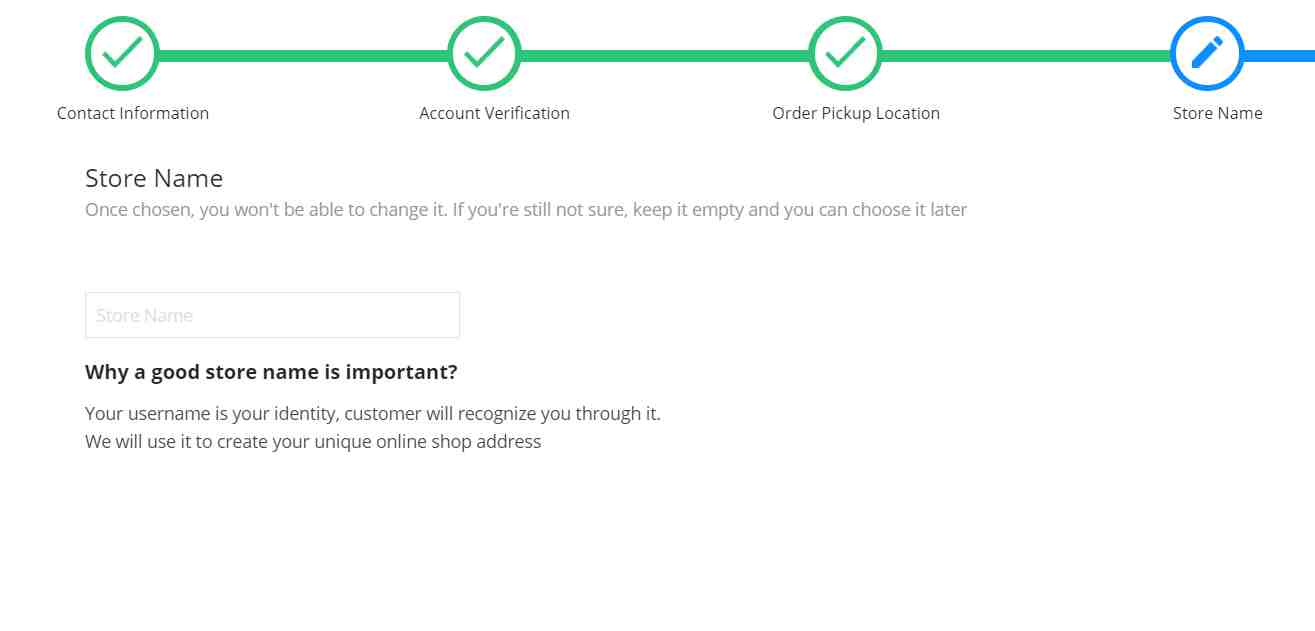This screenshot has width=1315, height=631.
Task: Open the Account Verification step label
Action: pyautogui.click(x=494, y=113)
